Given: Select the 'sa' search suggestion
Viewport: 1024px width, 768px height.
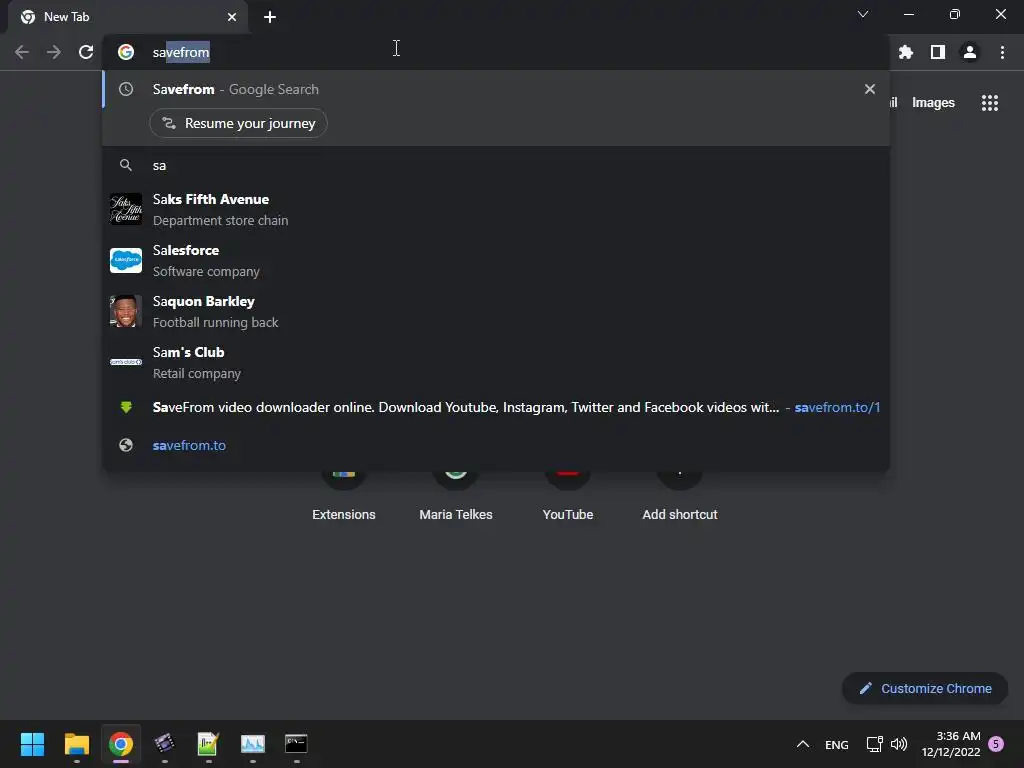Looking at the screenshot, I should coord(496,165).
